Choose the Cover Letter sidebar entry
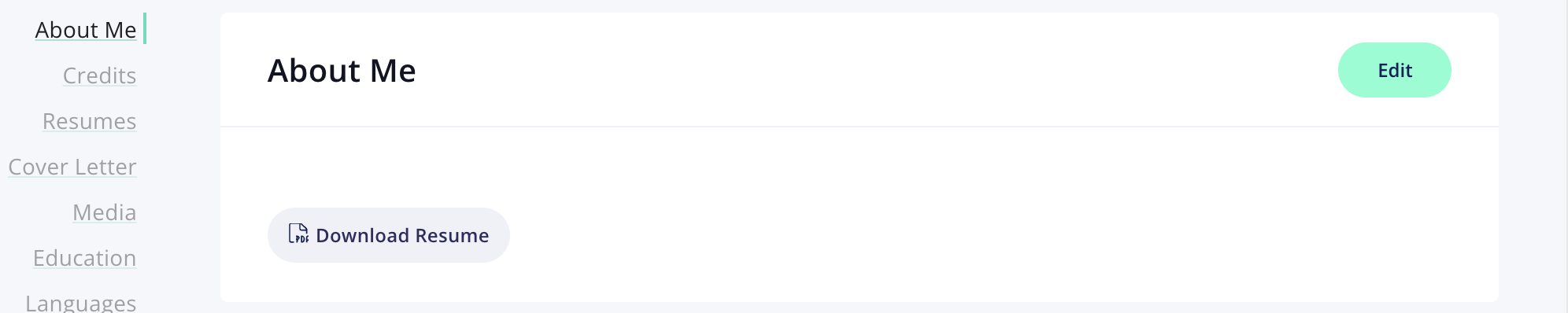Screen dimensions: 1568x313 coord(72,167)
